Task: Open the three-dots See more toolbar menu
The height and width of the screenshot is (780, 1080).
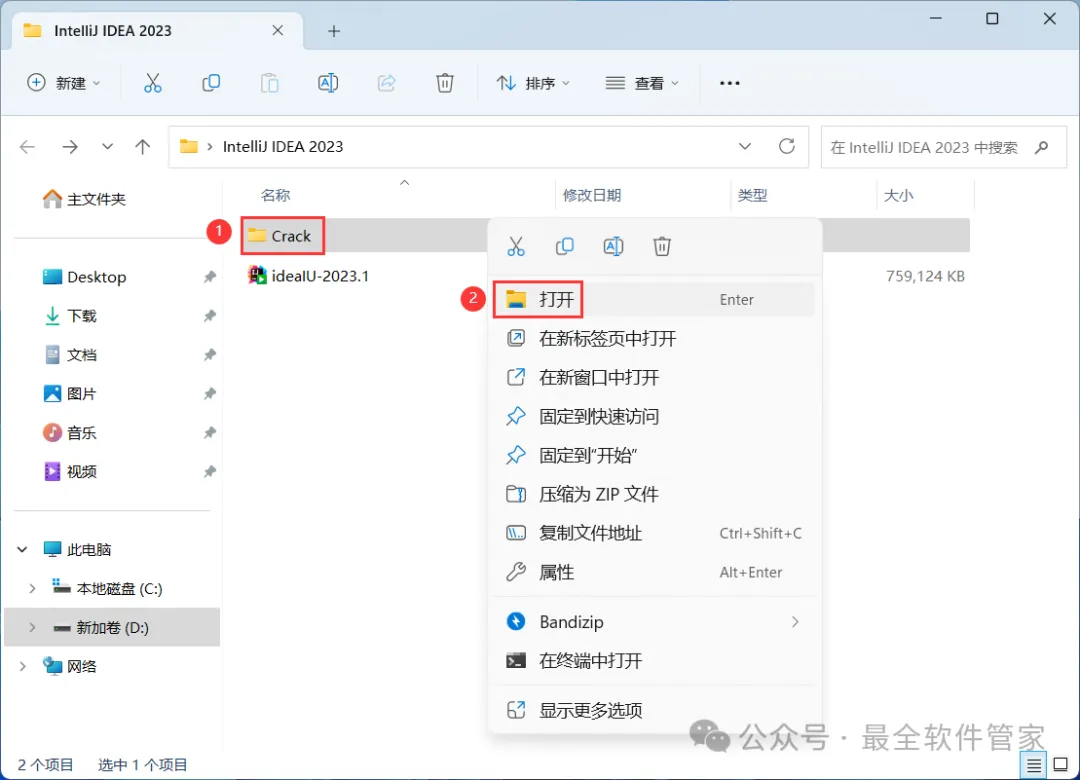Action: 729,83
